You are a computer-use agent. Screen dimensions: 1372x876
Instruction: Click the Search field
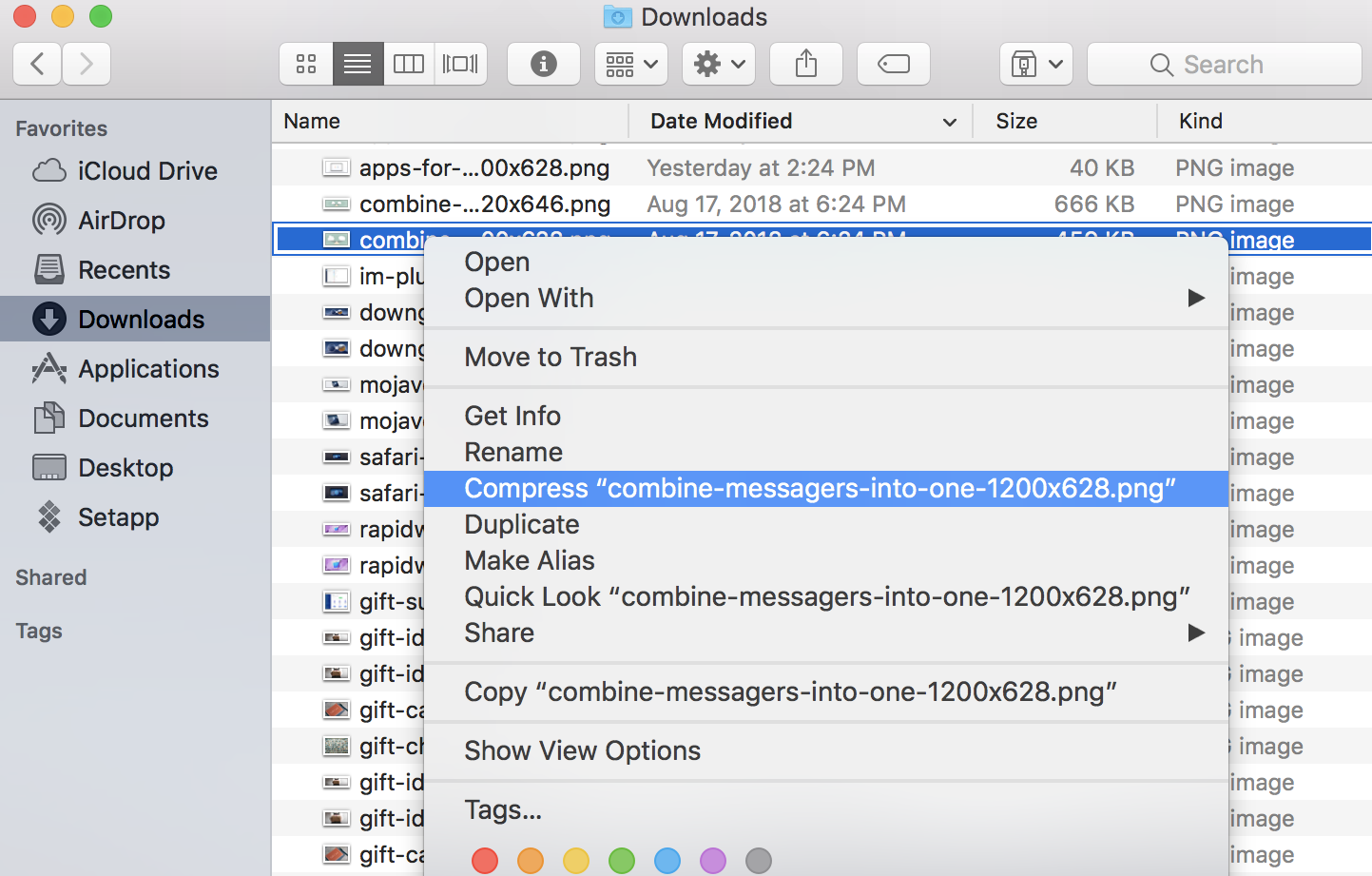[1224, 64]
